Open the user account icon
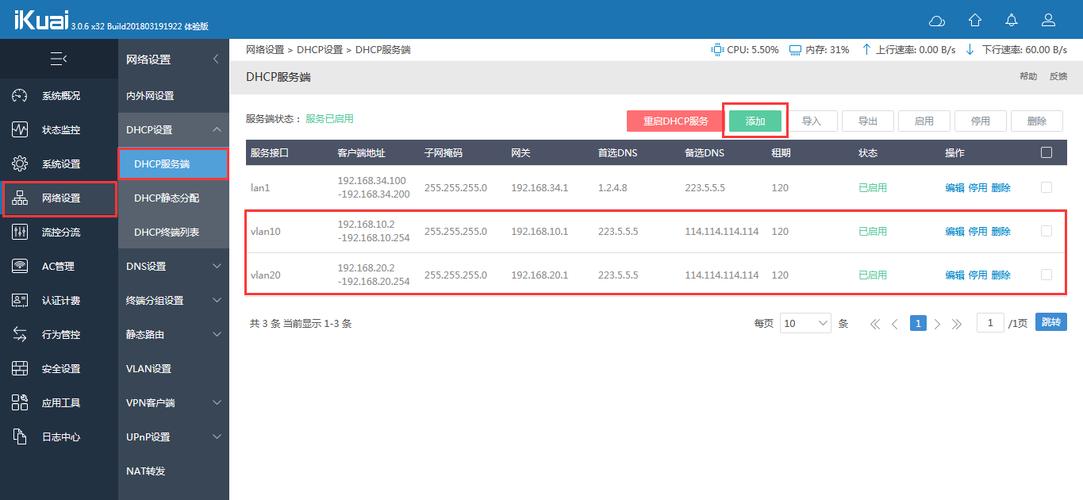The height and width of the screenshot is (500, 1083). [x=1049, y=20]
